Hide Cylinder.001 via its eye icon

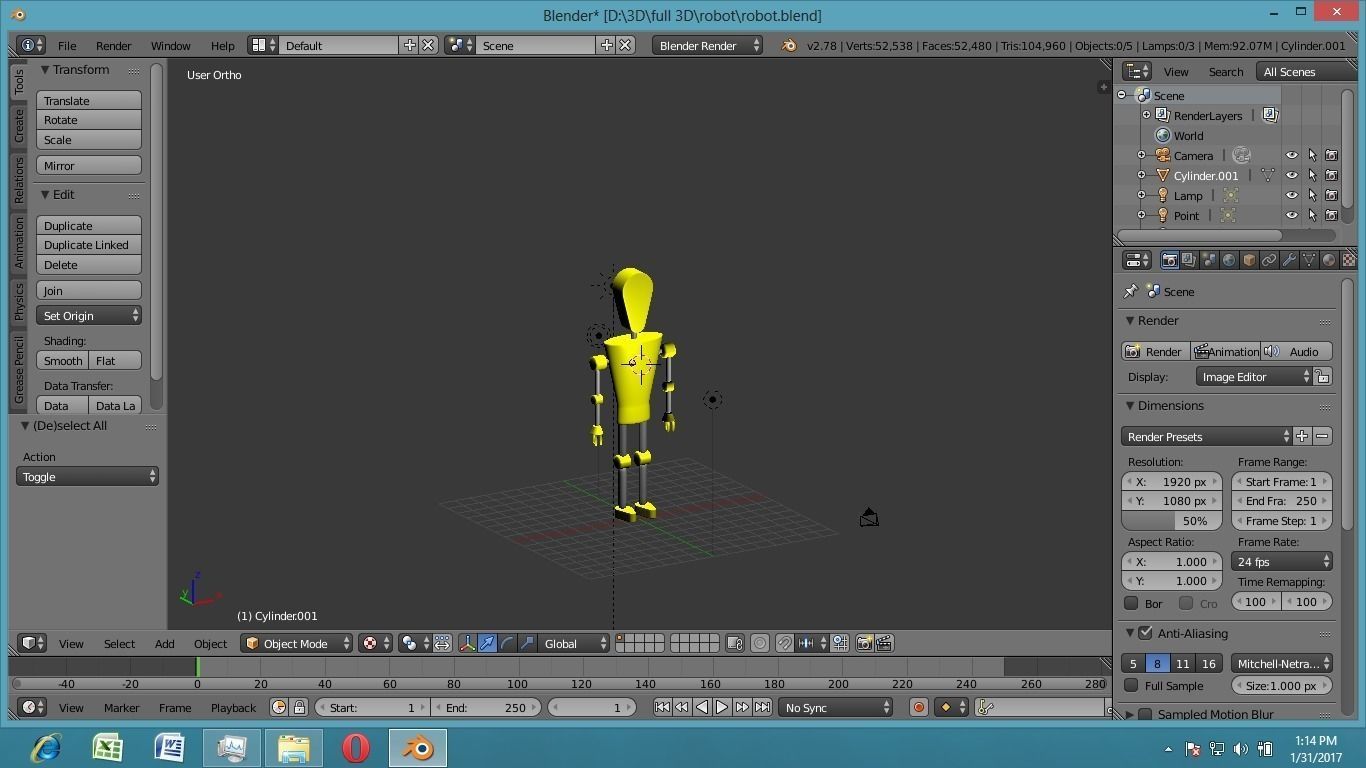pyautogui.click(x=1292, y=176)
